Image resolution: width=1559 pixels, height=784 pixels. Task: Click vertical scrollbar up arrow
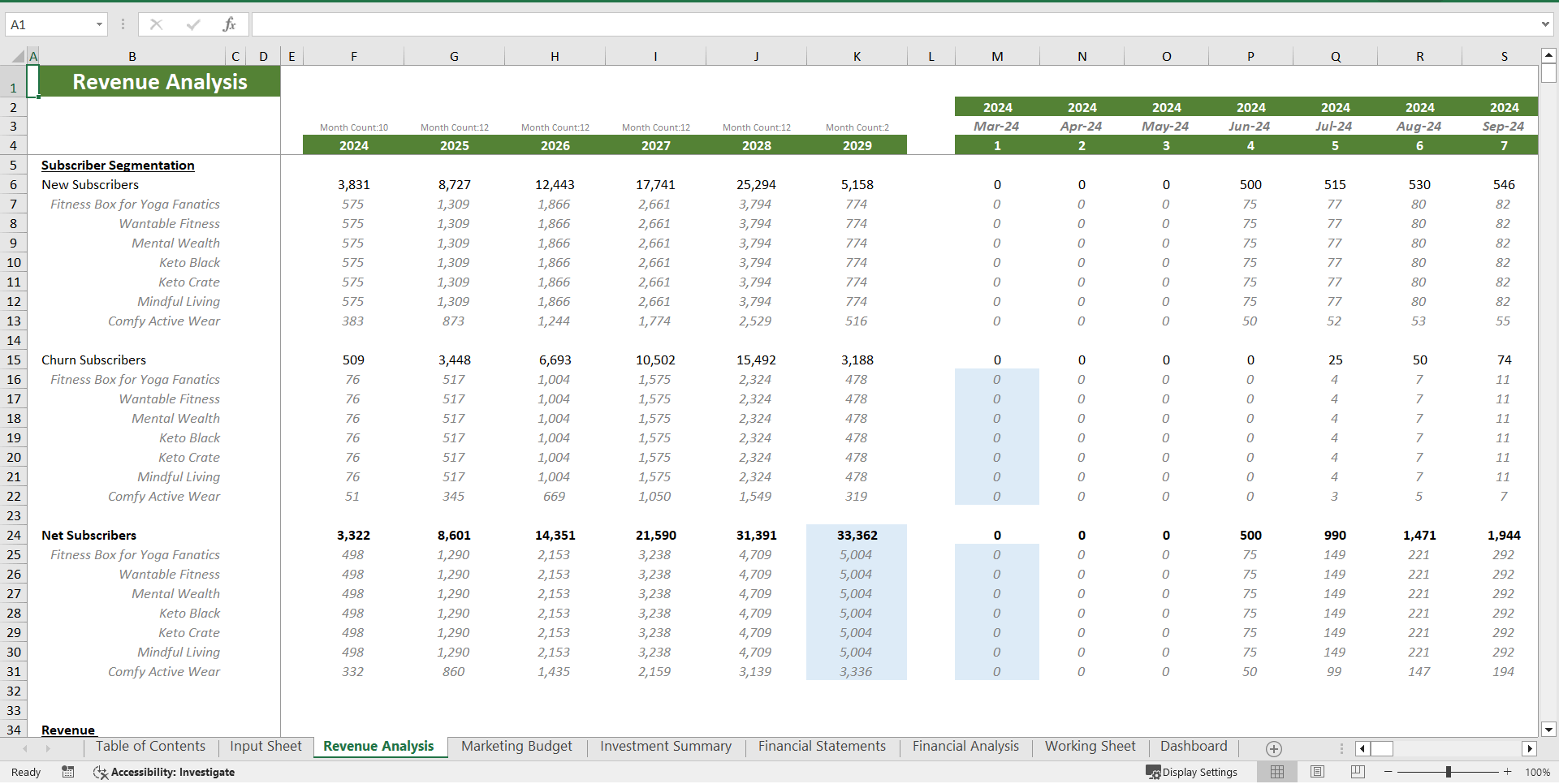tap(1548, 56)
